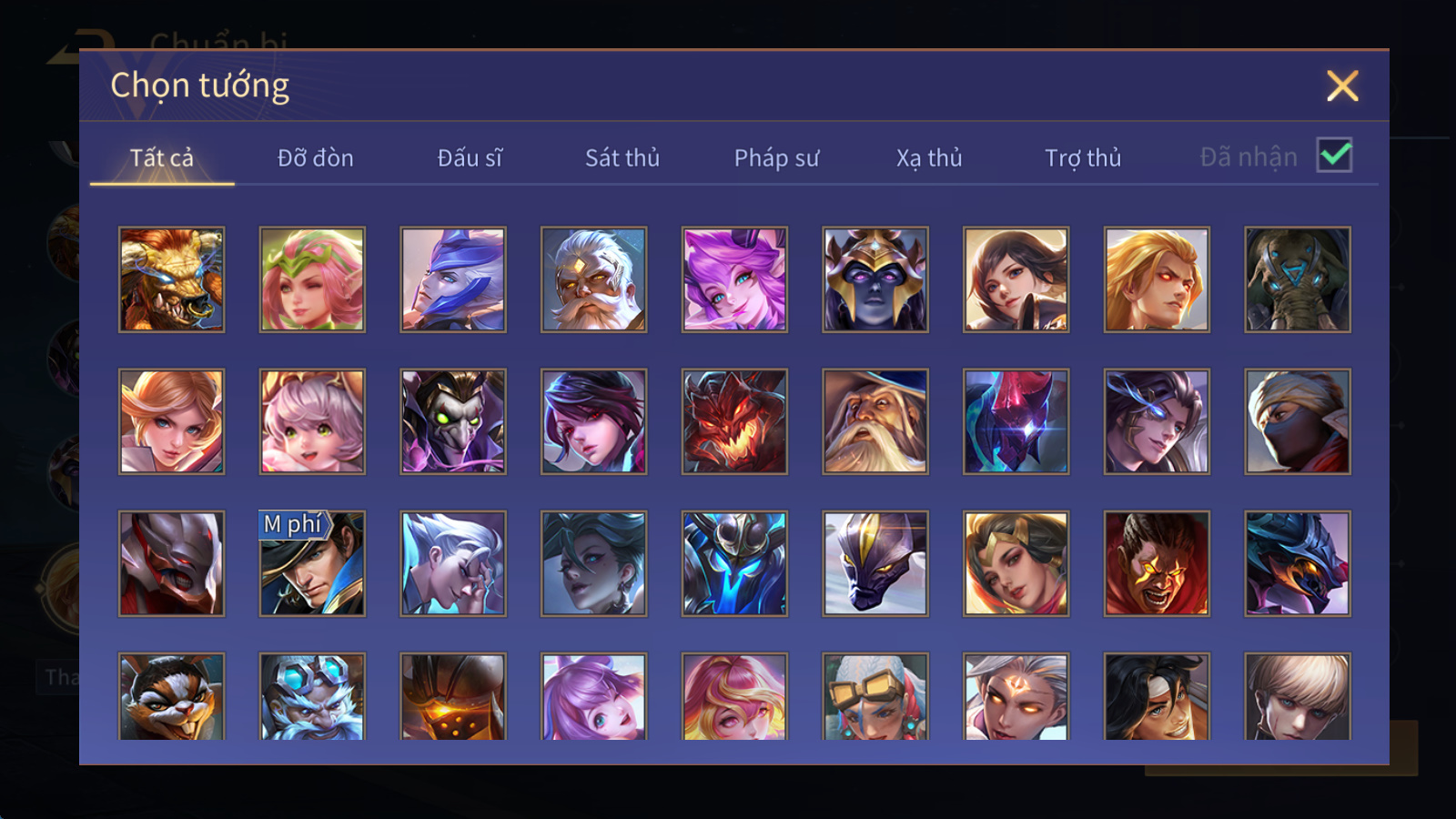Close the 'Chọn tướng' dialog

point(1342,86)
